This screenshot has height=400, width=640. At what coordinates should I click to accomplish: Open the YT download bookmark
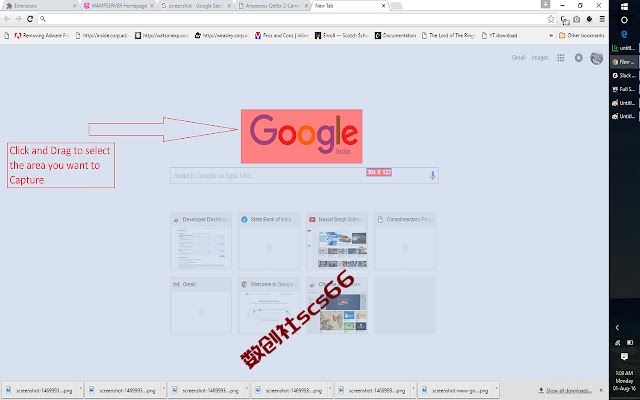coord(499,36)
